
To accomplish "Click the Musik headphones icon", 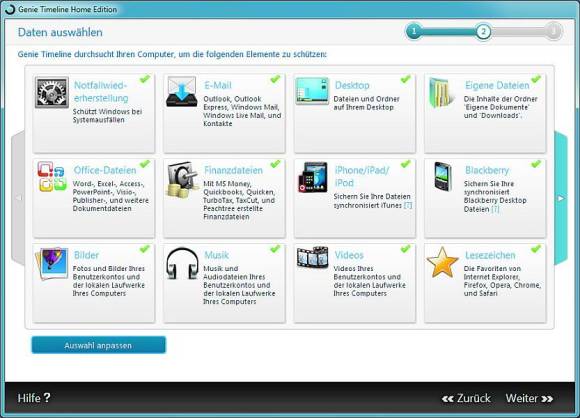I will click(x=182, y=263).
